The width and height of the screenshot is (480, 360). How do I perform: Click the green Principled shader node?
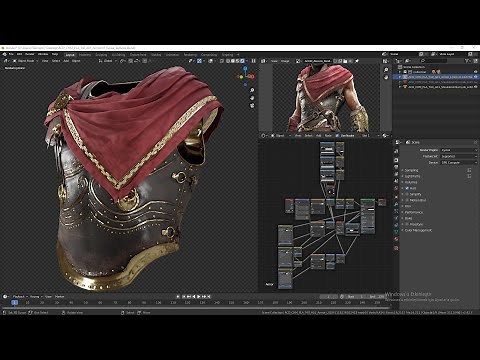(367, 215)
